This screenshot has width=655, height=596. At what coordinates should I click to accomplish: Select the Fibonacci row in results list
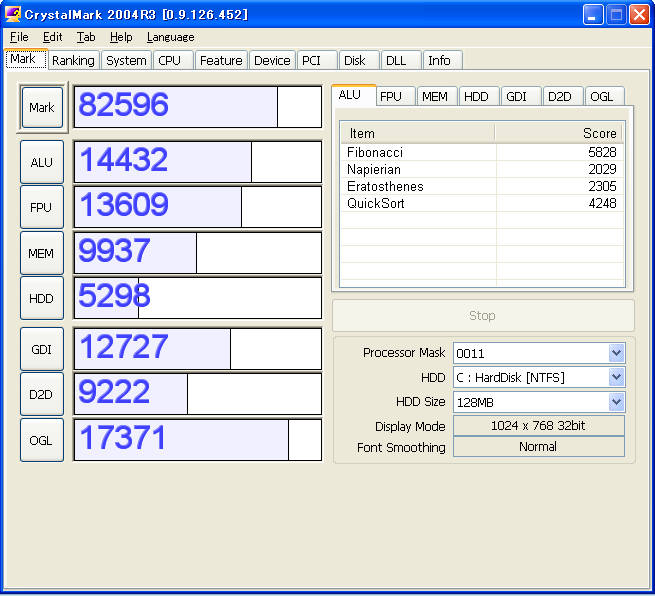click(481, 152)
